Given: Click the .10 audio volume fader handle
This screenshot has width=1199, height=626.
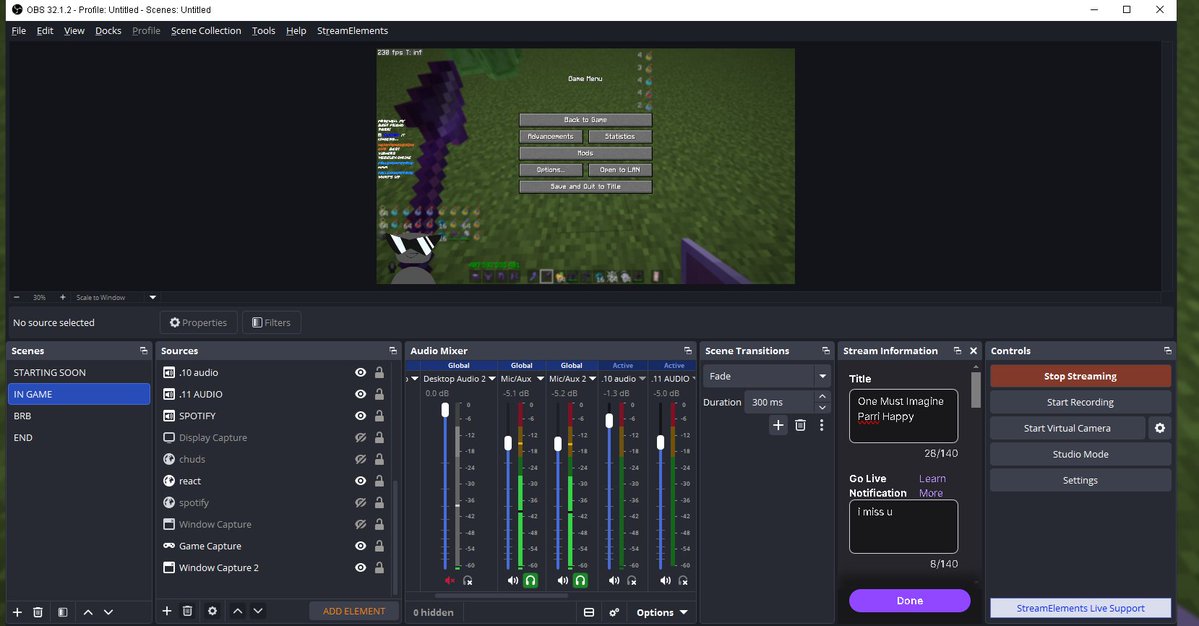Looking at the screenshot, I should coord(609,420).
